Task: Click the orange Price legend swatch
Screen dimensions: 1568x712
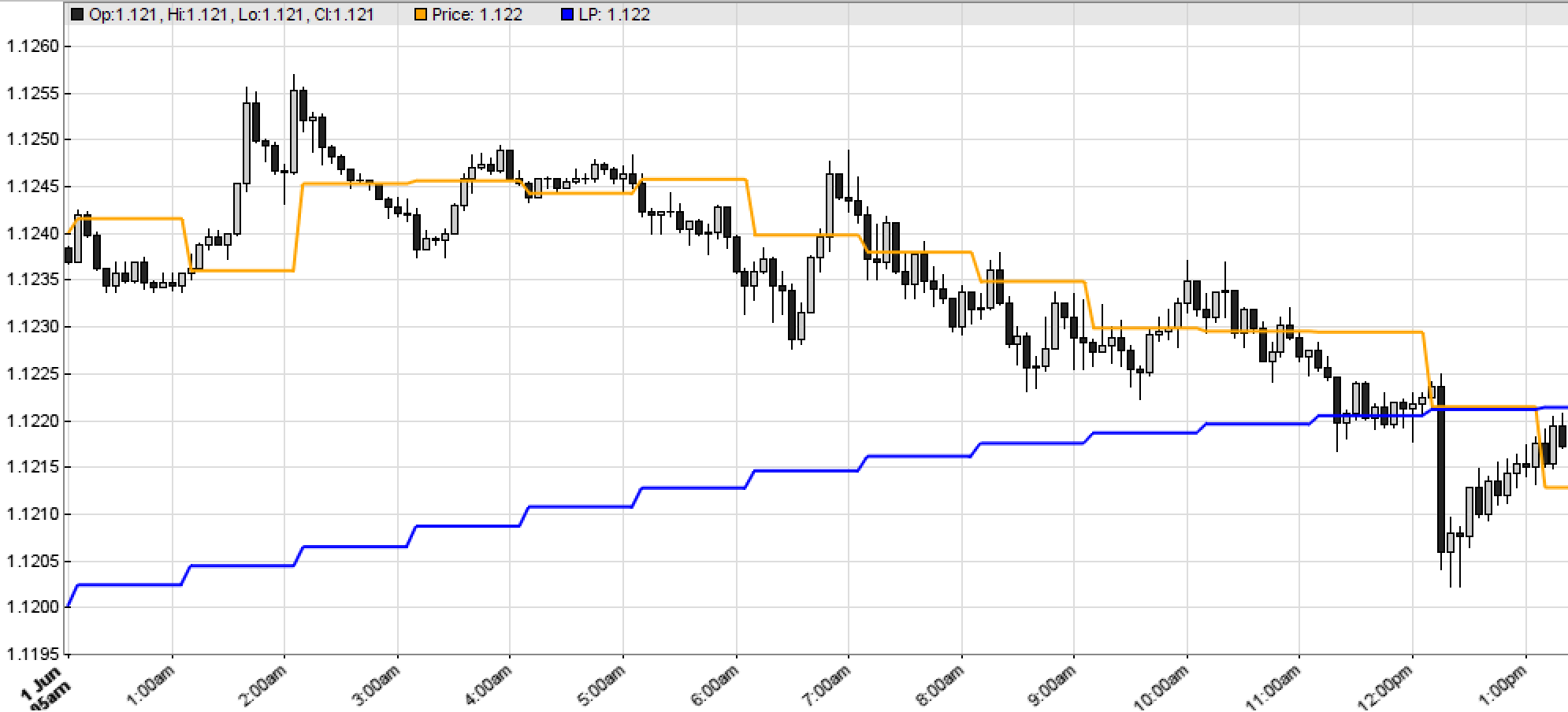Action: (x=421, y=14)
